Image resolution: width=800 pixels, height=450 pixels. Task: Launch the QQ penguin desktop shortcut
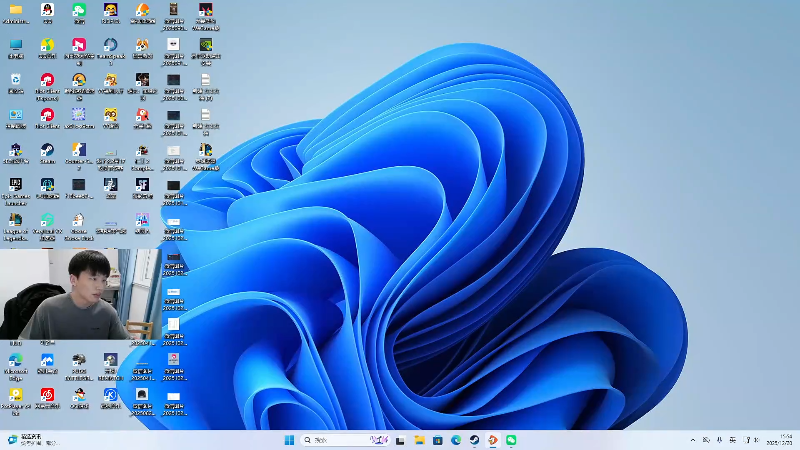(47, 11)
